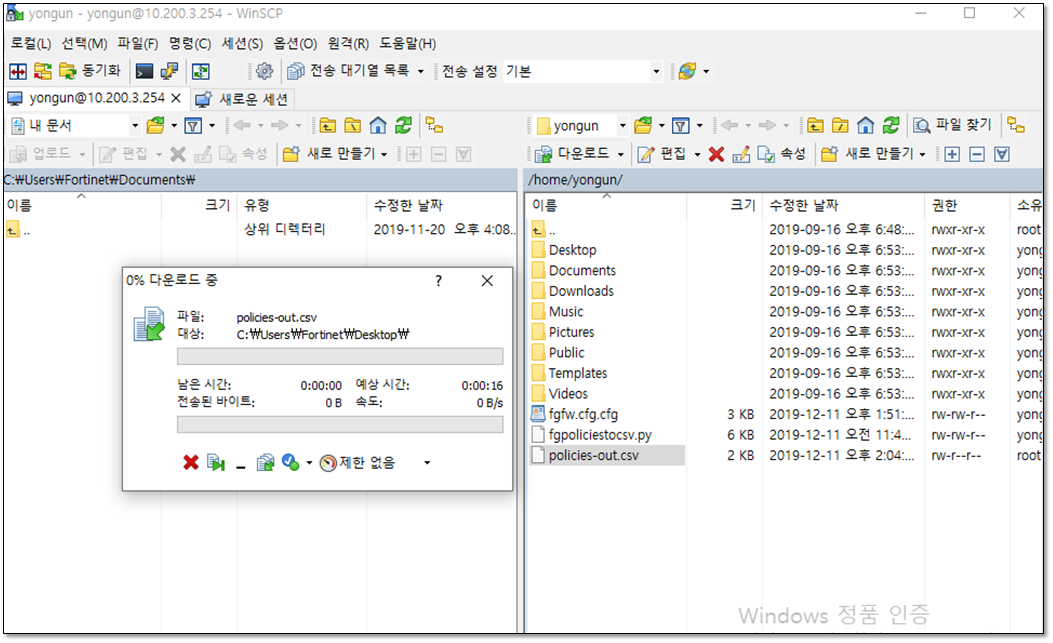Click the move to background transfer icon
The height and width of the screenshot is (643, 1053).
point(265,462)
